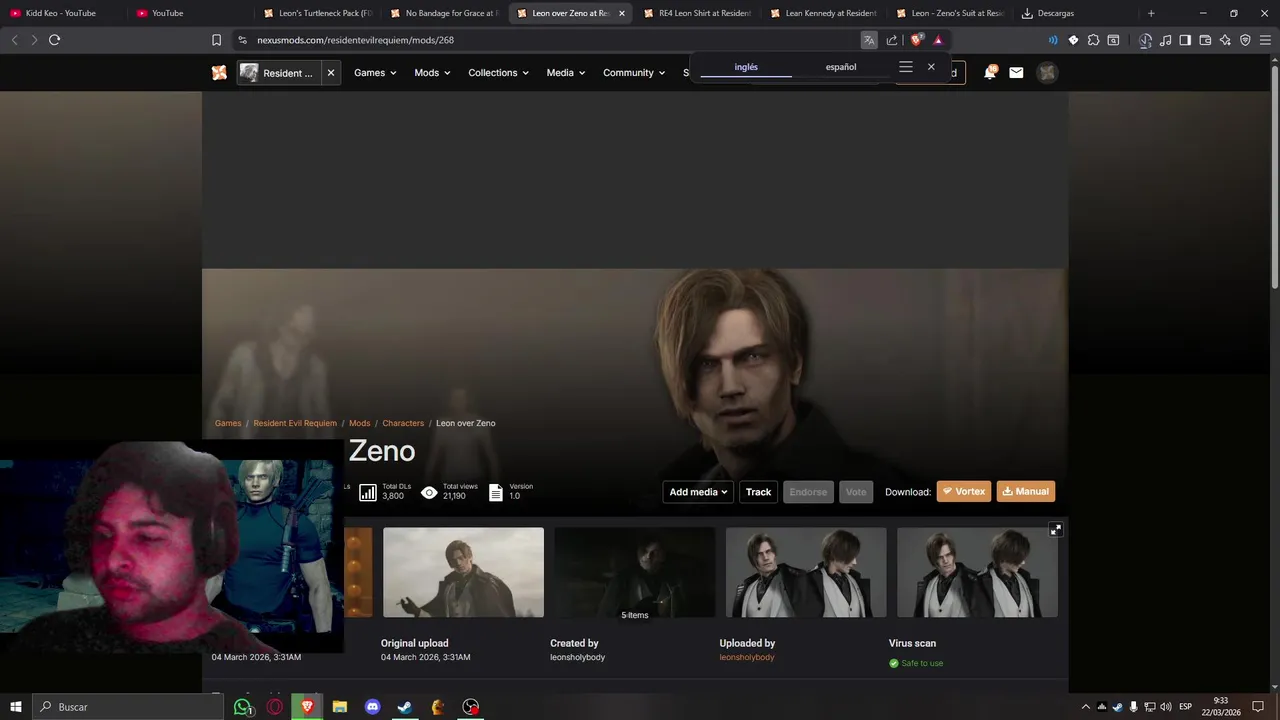Open Leo AI sparkle icon
The width and height of the screenshot is (1280, 720).
(1225, 40)
